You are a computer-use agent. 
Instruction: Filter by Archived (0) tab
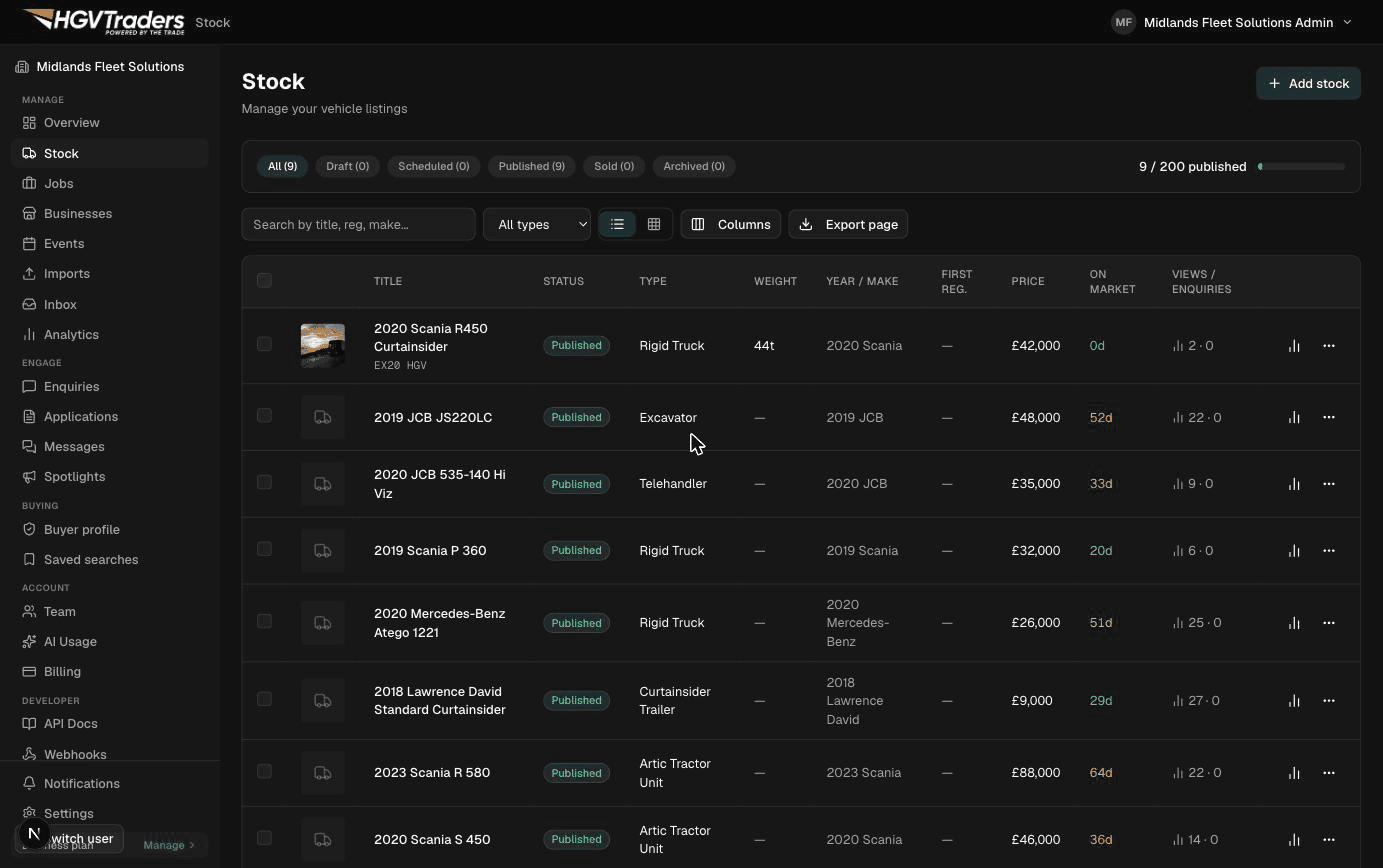click(x=694, y=166)
